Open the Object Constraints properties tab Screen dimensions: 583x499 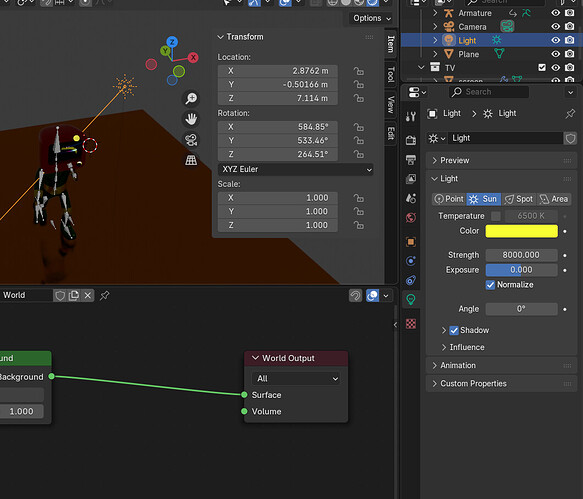(411, 280)
